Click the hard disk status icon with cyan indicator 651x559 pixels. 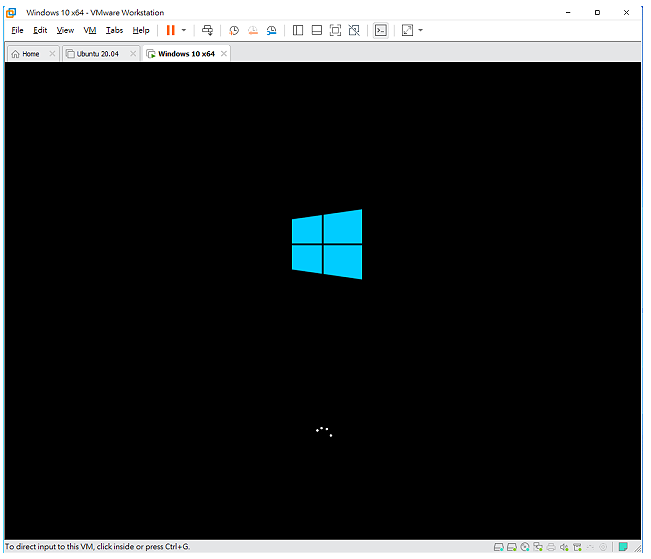[499, 547]
